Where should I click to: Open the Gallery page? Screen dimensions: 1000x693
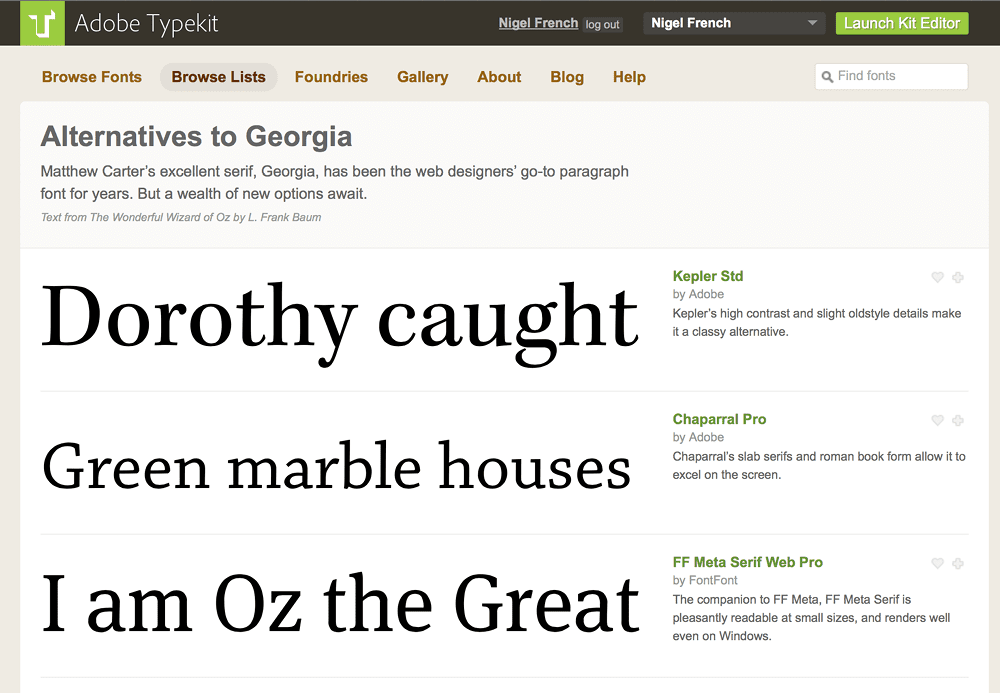(422, 77)
